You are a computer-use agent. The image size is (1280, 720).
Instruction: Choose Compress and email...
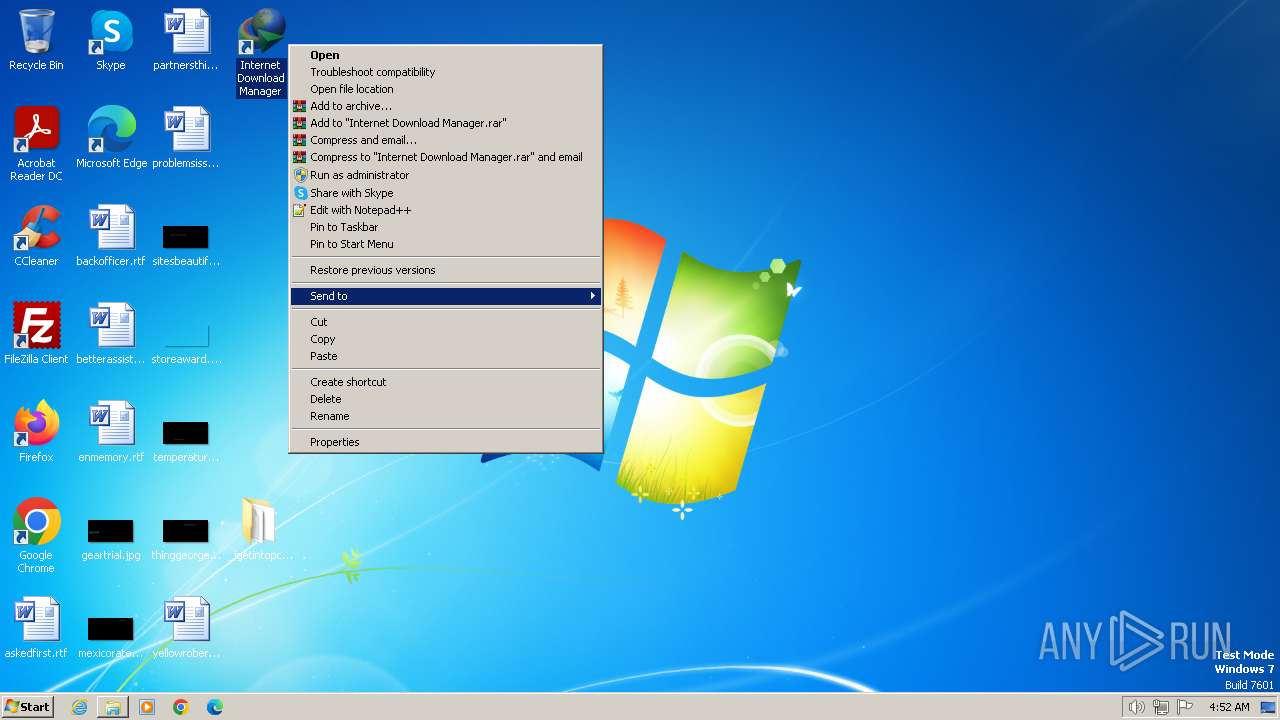click(446, 140)
